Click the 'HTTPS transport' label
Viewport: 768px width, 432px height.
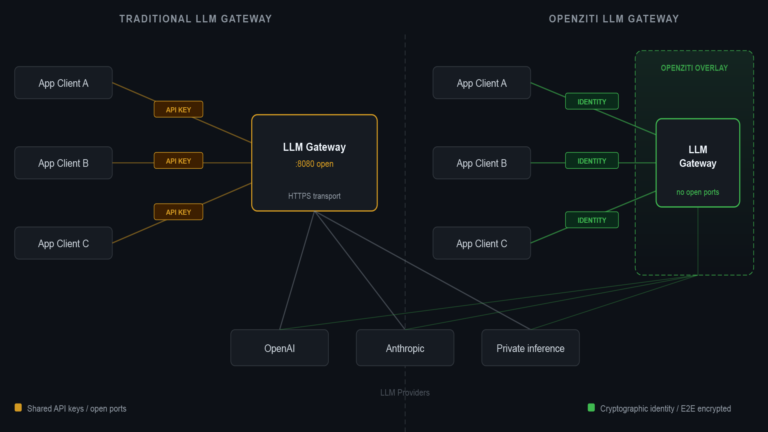314,196
